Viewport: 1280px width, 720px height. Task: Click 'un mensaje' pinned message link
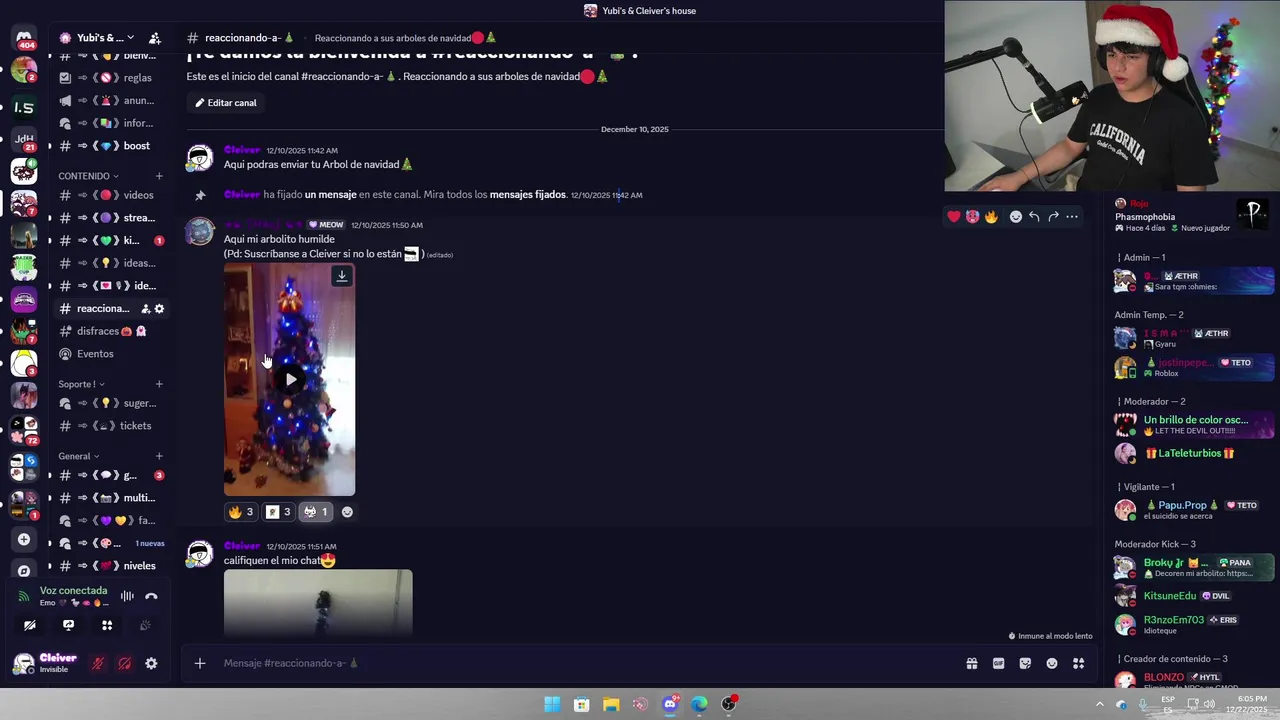tap(330, 195)
